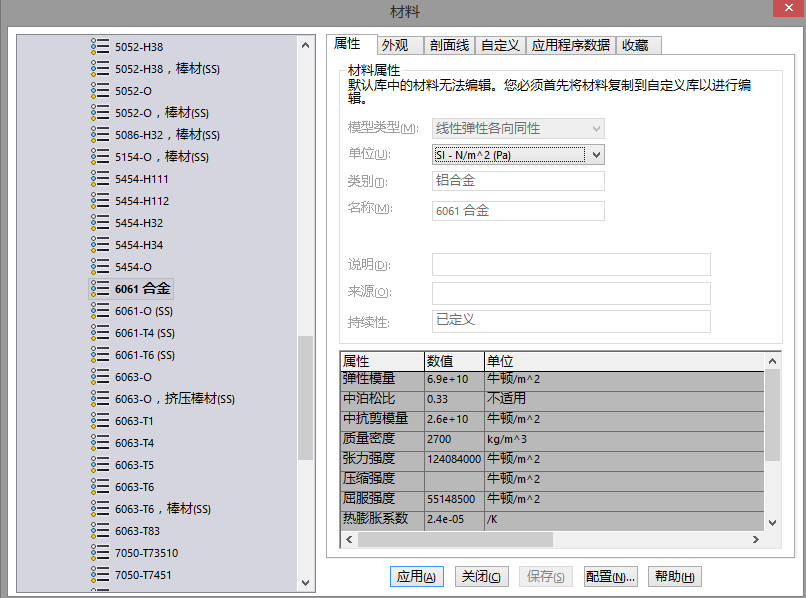The height and width of the screenshot is (598, 806).
Task: Click the empty 来源 source field
Action: coord(571,293)
